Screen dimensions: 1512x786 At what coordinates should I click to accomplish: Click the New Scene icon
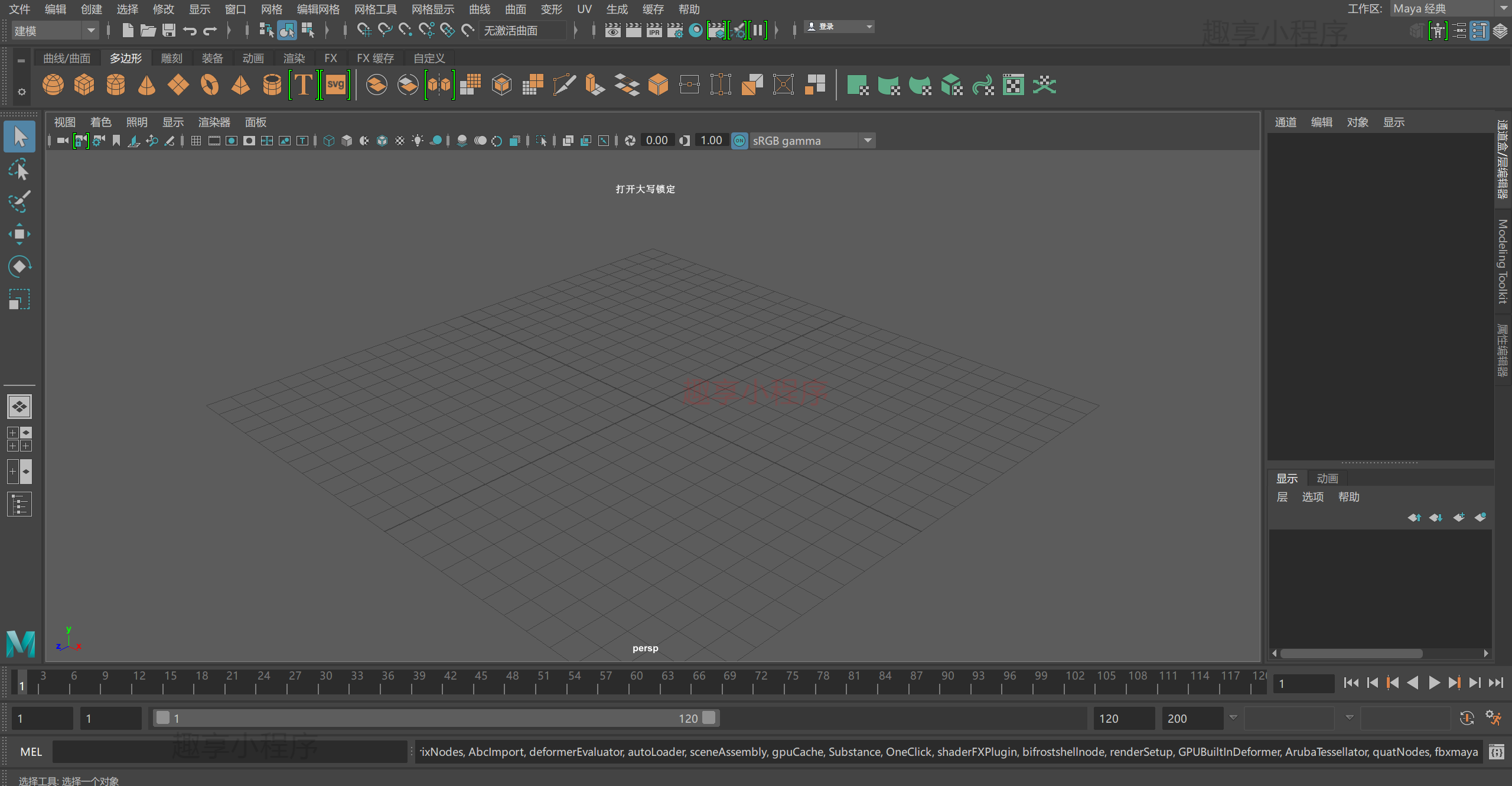tap(128, 30)
